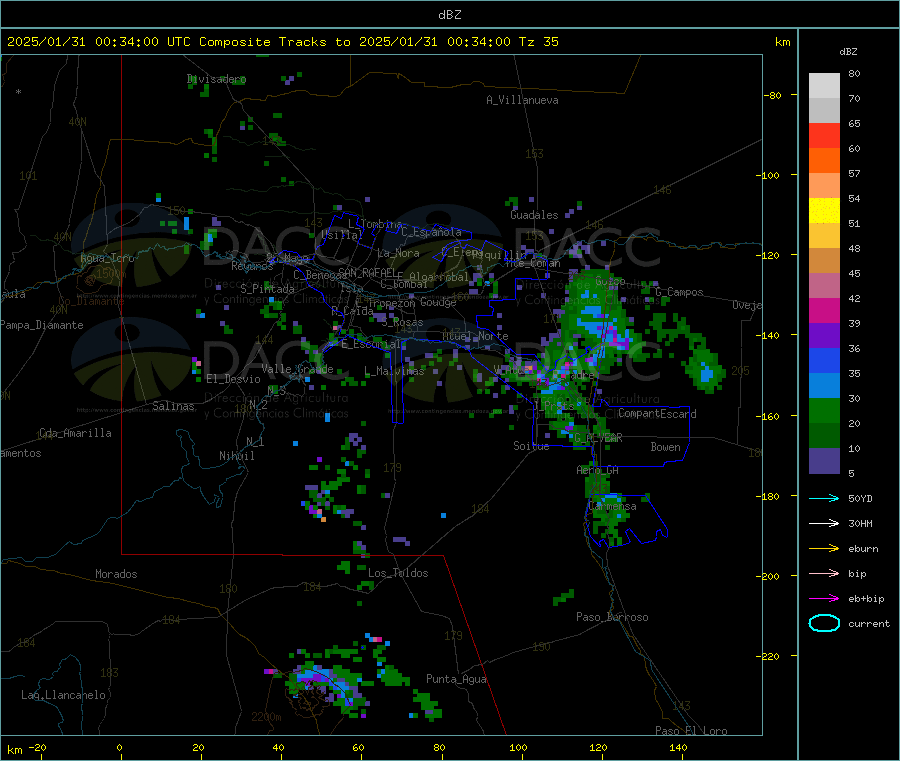Click the 'Soitue' map label

tap(531, 446)
